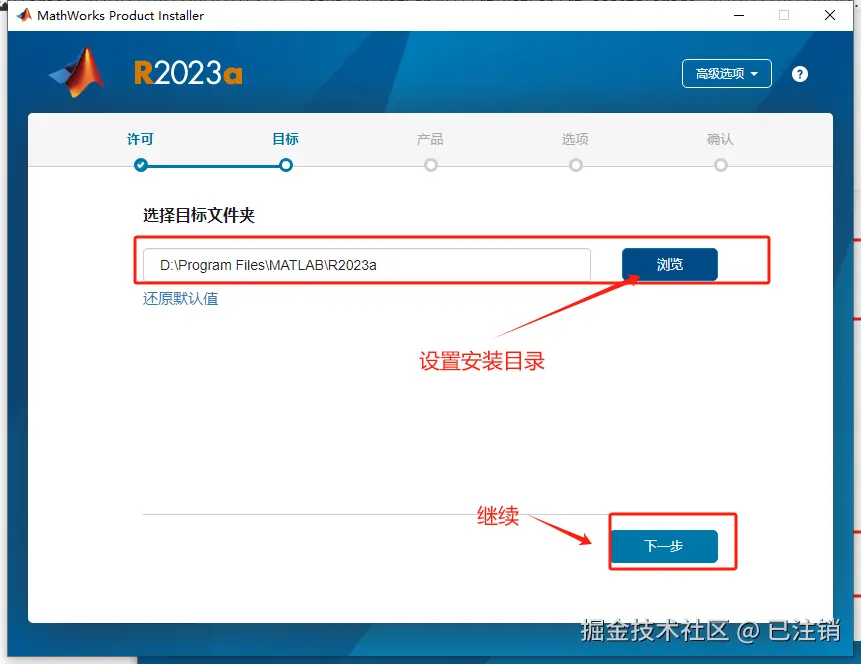Click the MathWorks icon in the title bar
861x664 pixels.
[x=24, y=15]
